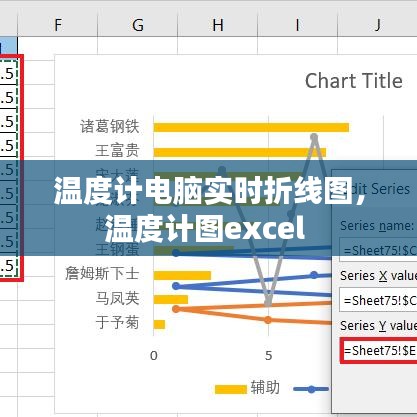Click the 马凤英 category axis label
The width and height of the screenshot is (417, 417).
pyautogui.click(x=117, y=298)
